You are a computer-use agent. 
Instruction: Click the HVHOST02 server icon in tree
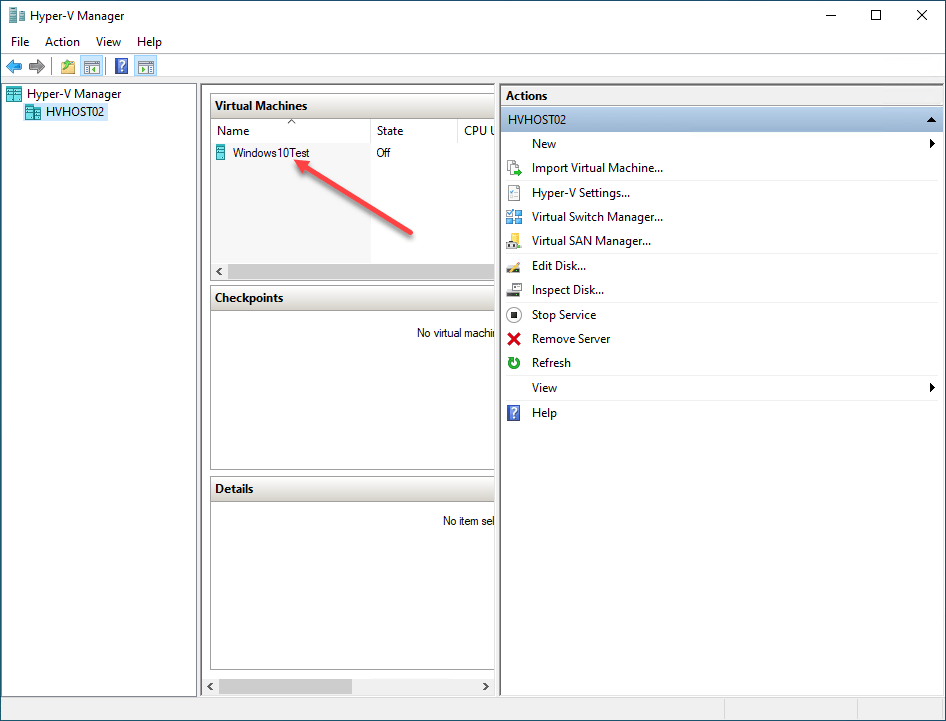33,112
